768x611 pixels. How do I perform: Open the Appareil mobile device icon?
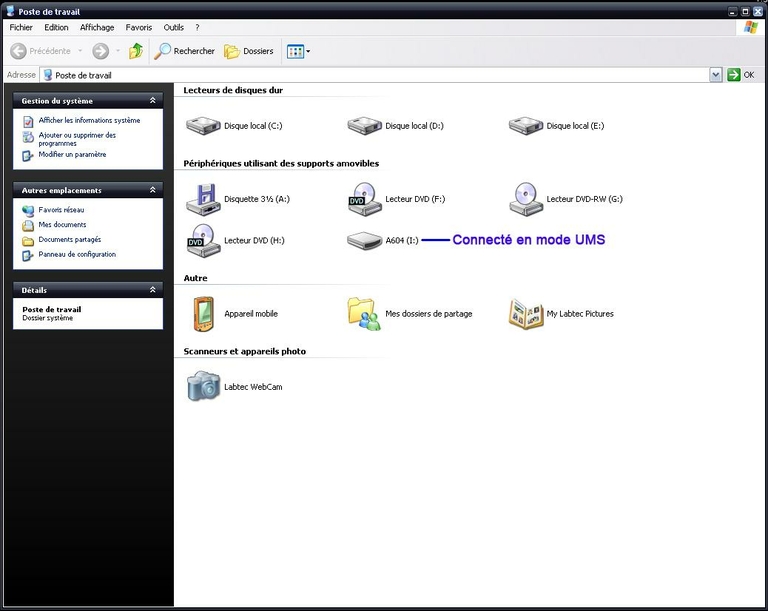203,314
